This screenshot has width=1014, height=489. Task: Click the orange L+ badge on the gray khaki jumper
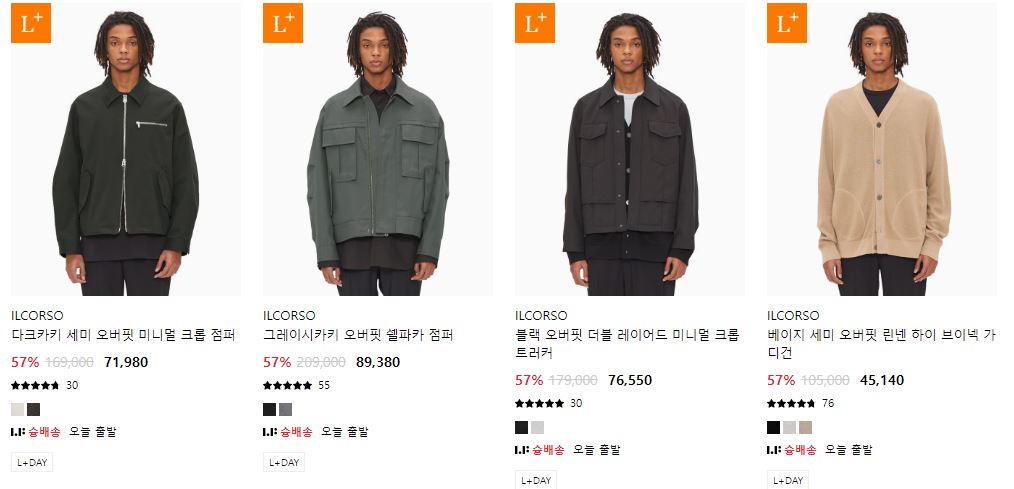pos(283,23)
